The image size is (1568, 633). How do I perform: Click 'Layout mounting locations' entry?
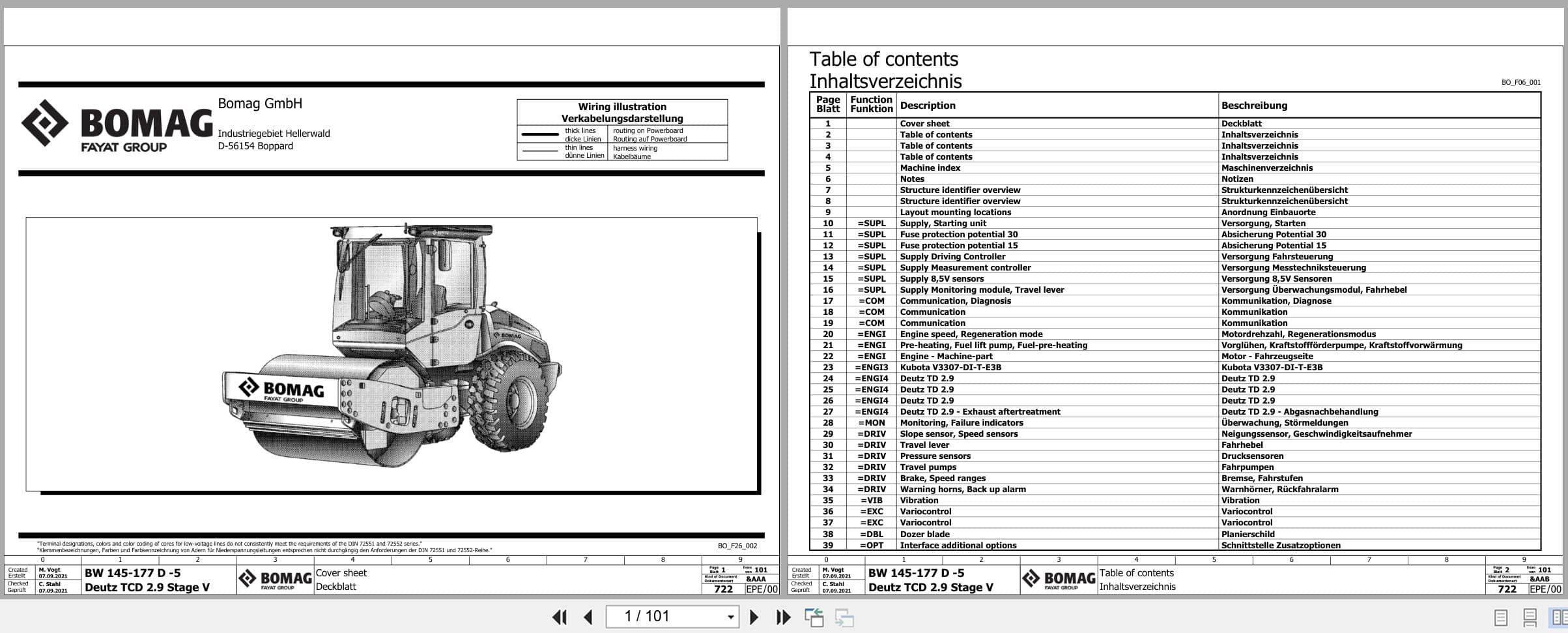coord(955,212)
